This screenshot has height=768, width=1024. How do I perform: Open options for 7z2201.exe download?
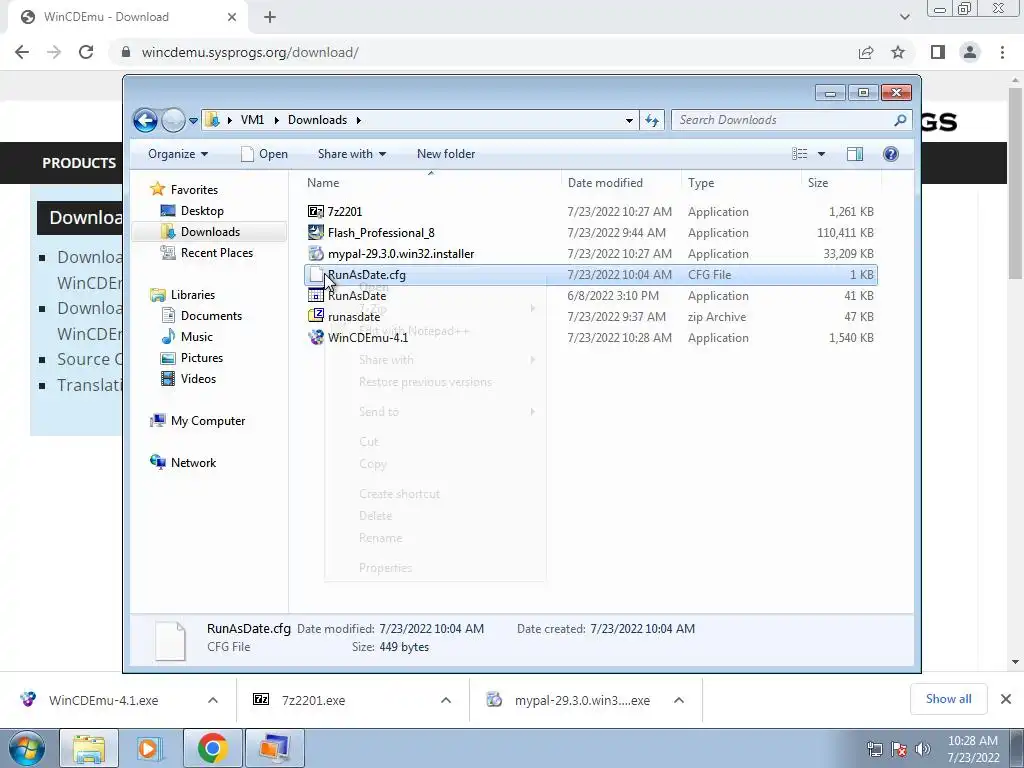tap(446, 700)
